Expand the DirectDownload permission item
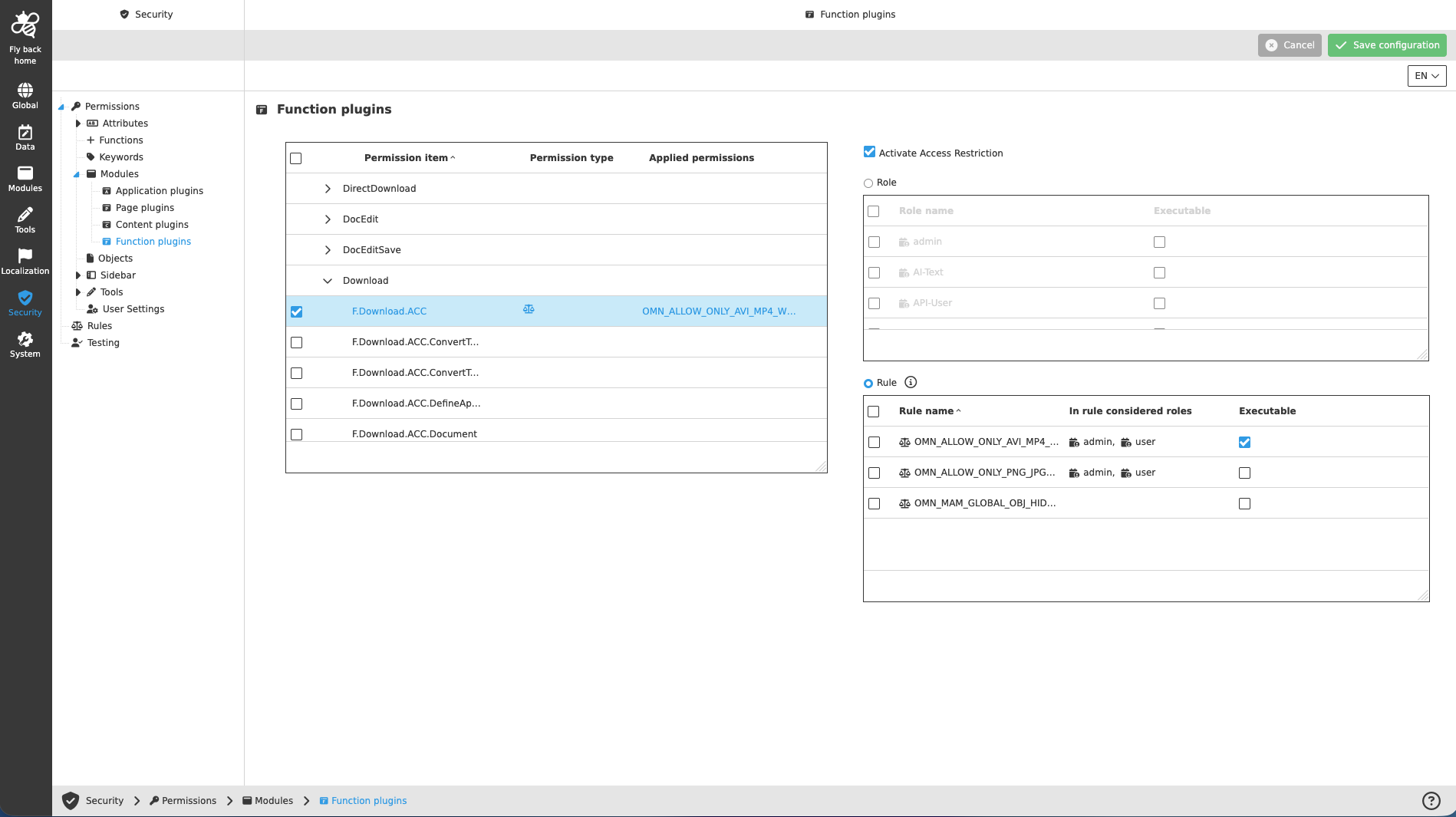The image size is (1456, 817). coord(328,188)
